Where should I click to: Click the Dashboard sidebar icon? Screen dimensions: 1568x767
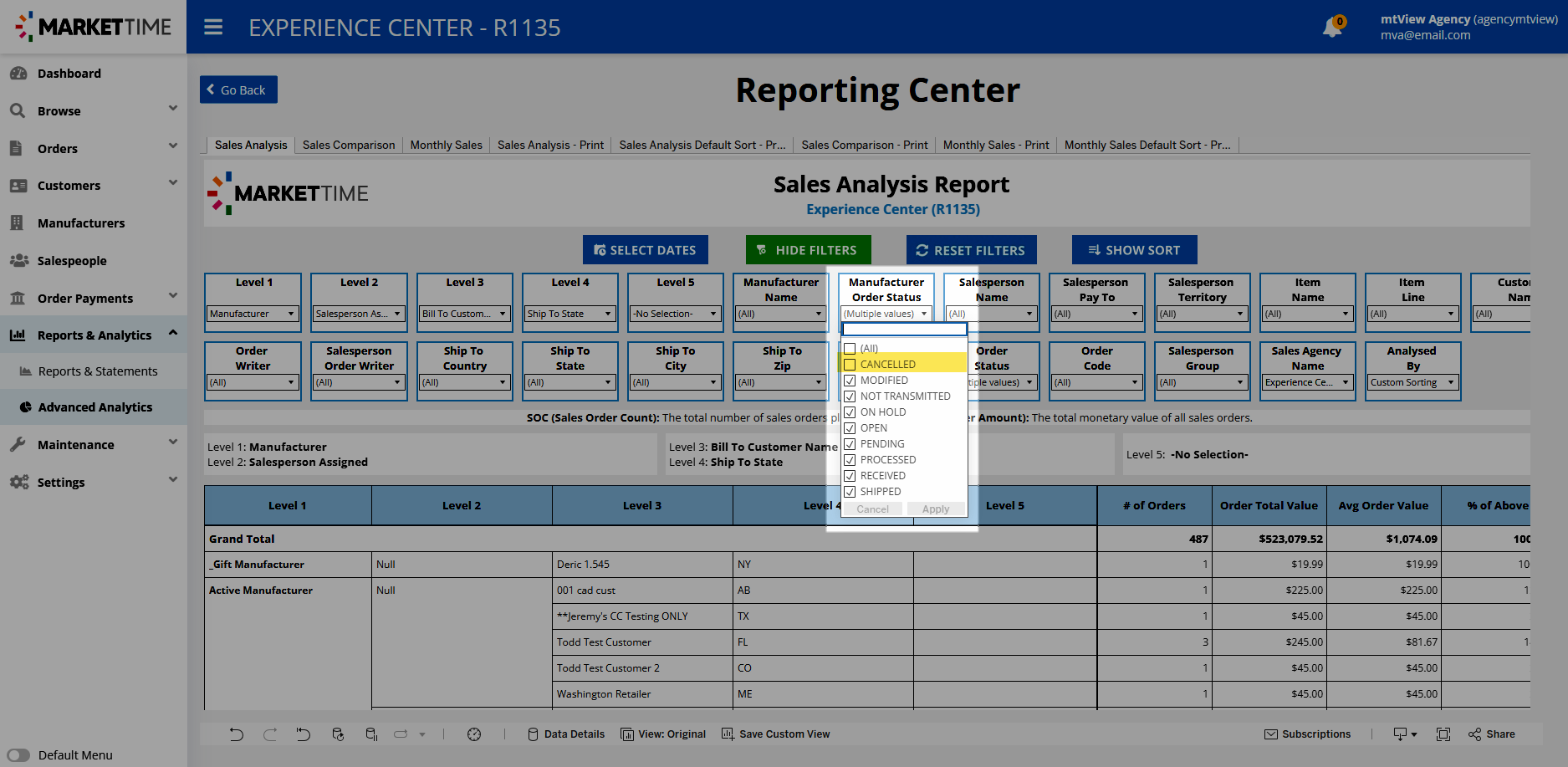pos(18,74)
